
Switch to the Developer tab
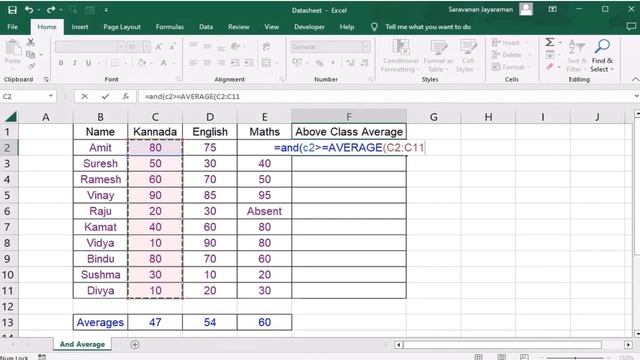(x=309, y=27)
